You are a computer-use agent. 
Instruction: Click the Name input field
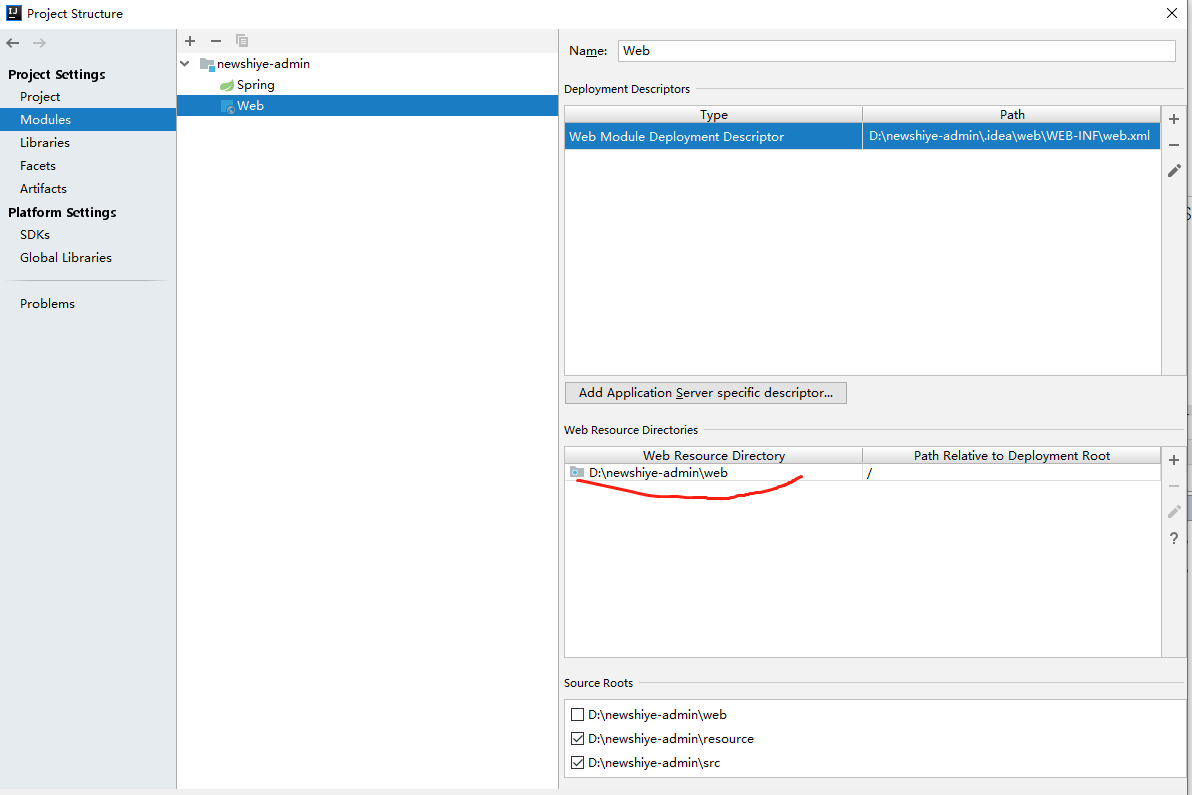pyautogui.click(x=897, y=51)
